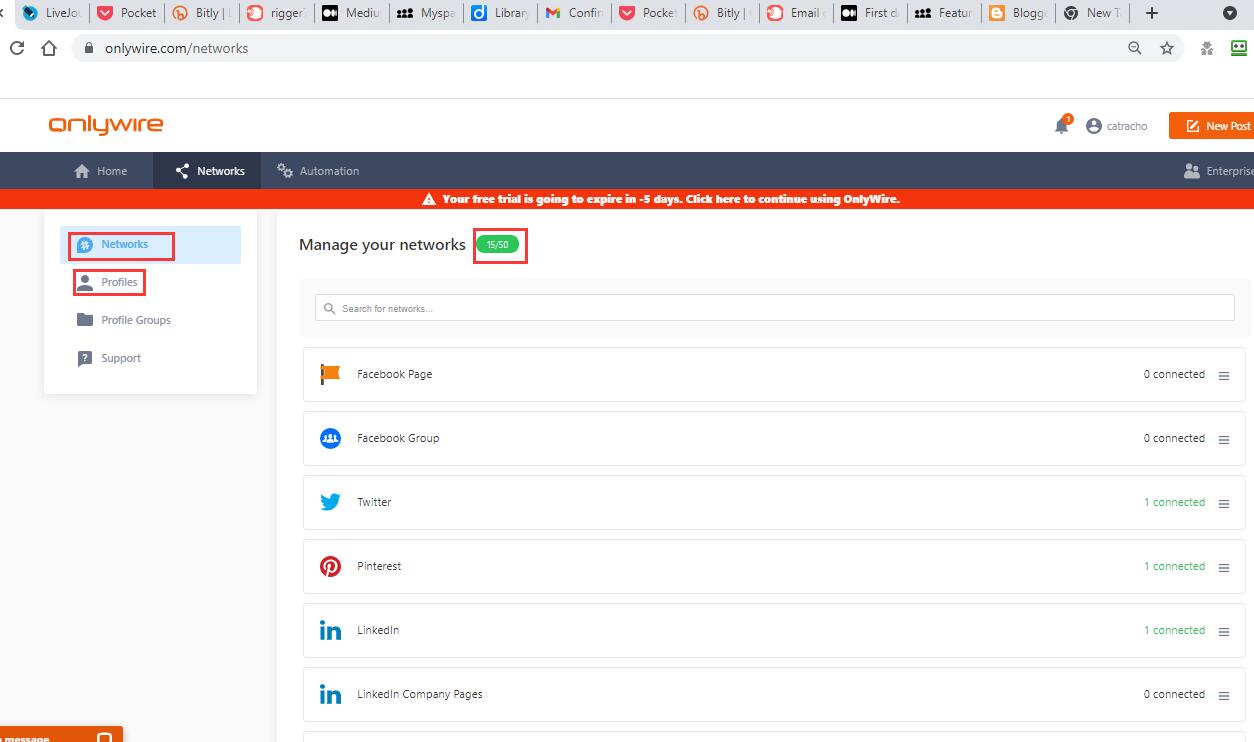The image size is (1254, 742).
Task: Click the Search for networks field
Action: click(x=775, y=308)
